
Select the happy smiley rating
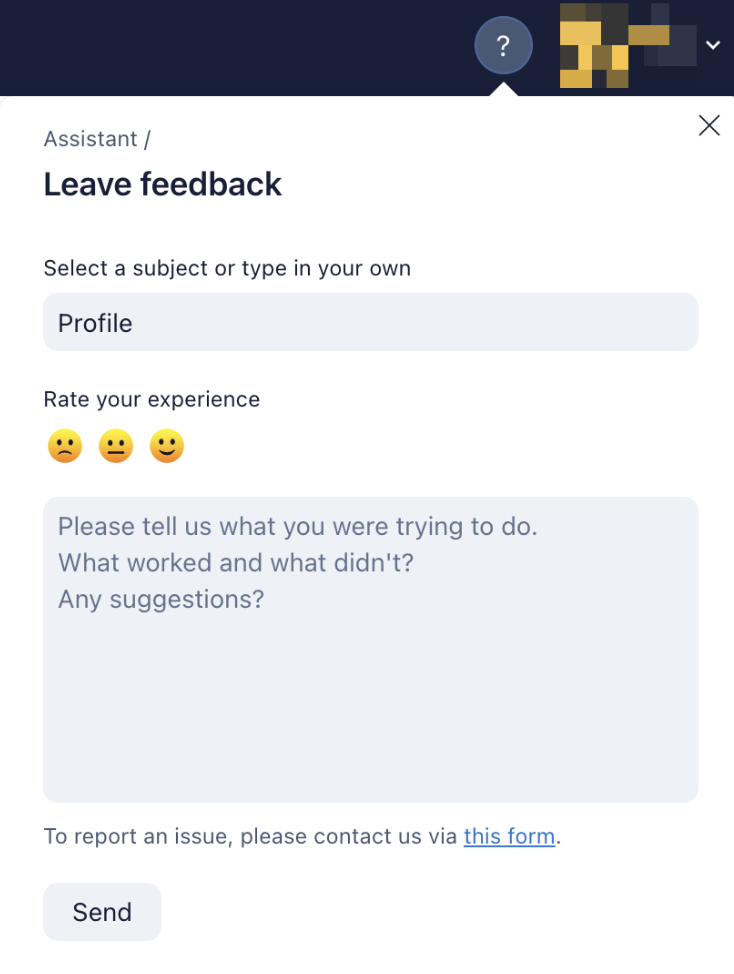[x=167, y=446]
